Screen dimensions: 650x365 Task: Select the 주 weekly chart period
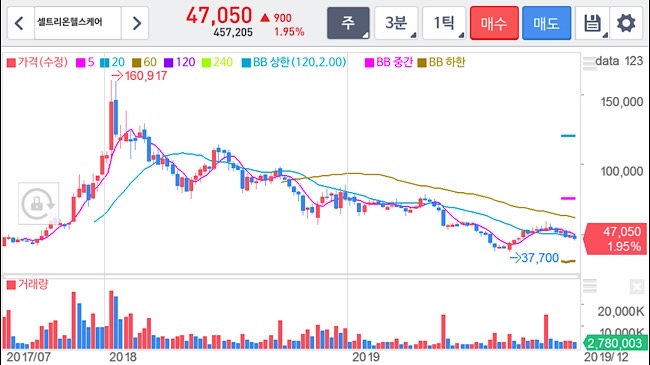point(348,23)
